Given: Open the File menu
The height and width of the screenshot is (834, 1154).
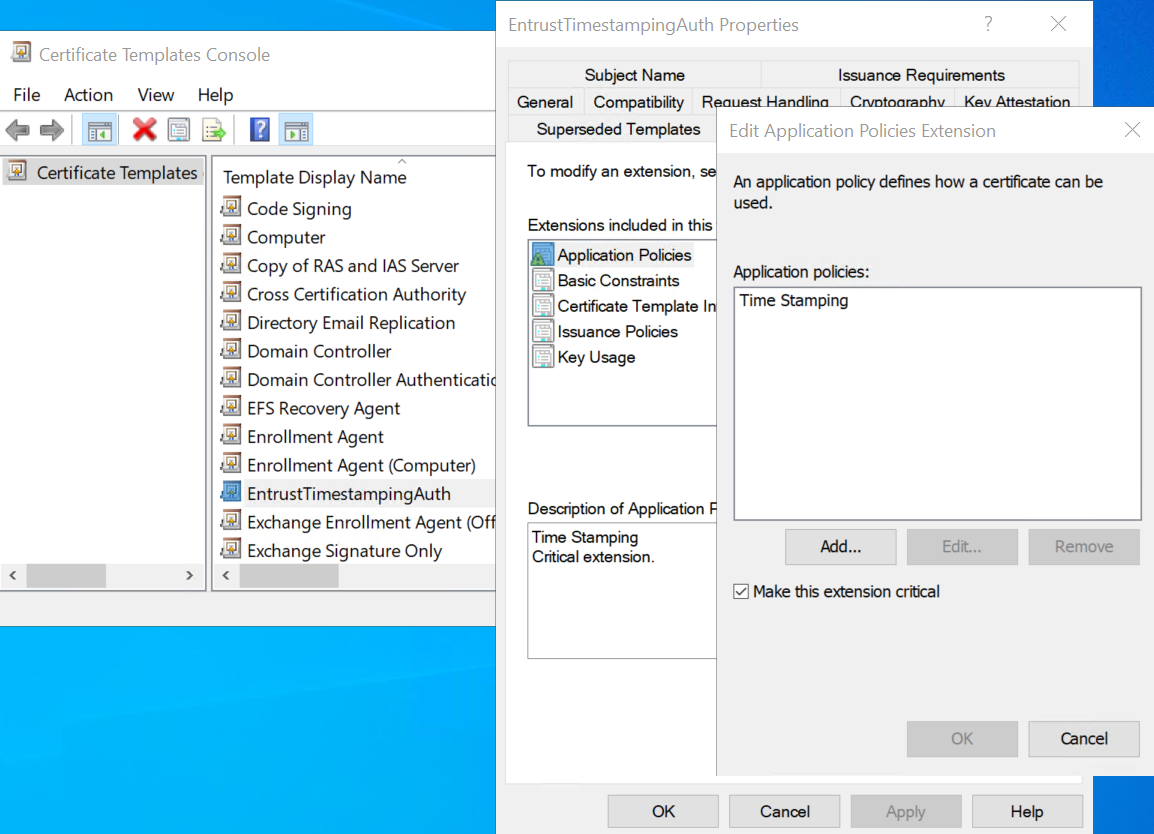Looking at the screenshot, I should (26, 95).
